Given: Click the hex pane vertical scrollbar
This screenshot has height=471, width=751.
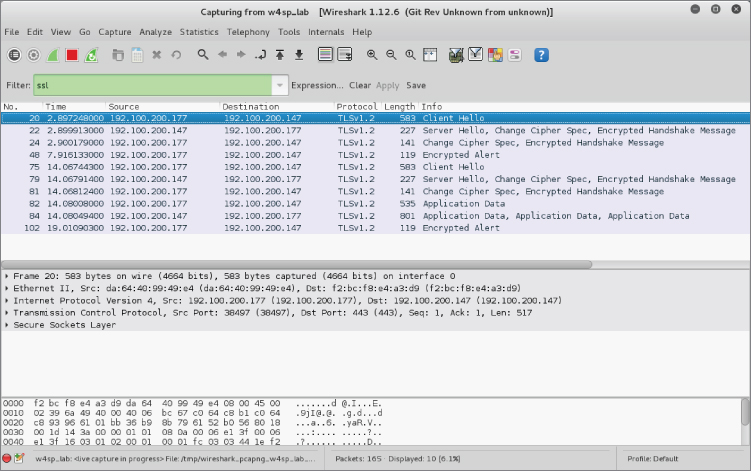Looking at the screenshot, I should [x=745, y=412].
